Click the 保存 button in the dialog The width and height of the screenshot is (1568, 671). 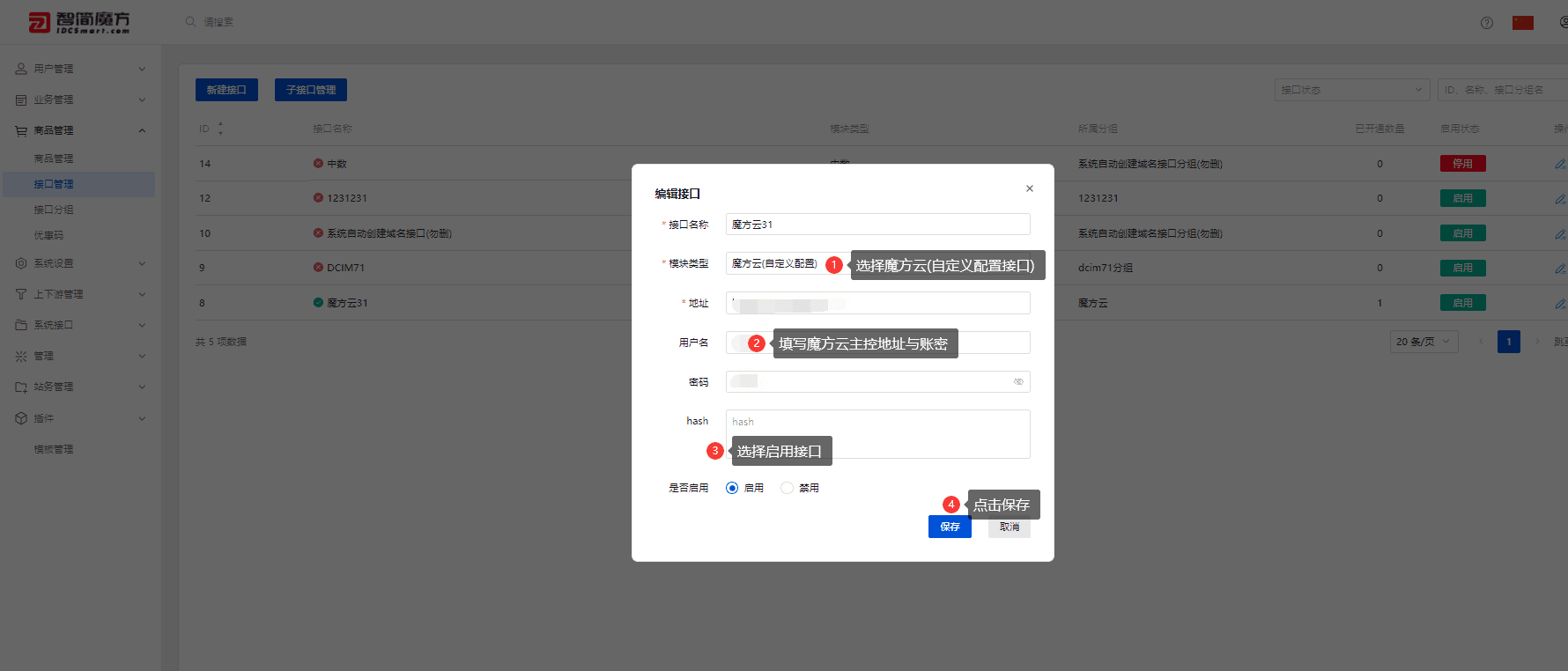[x=950, y=527]
